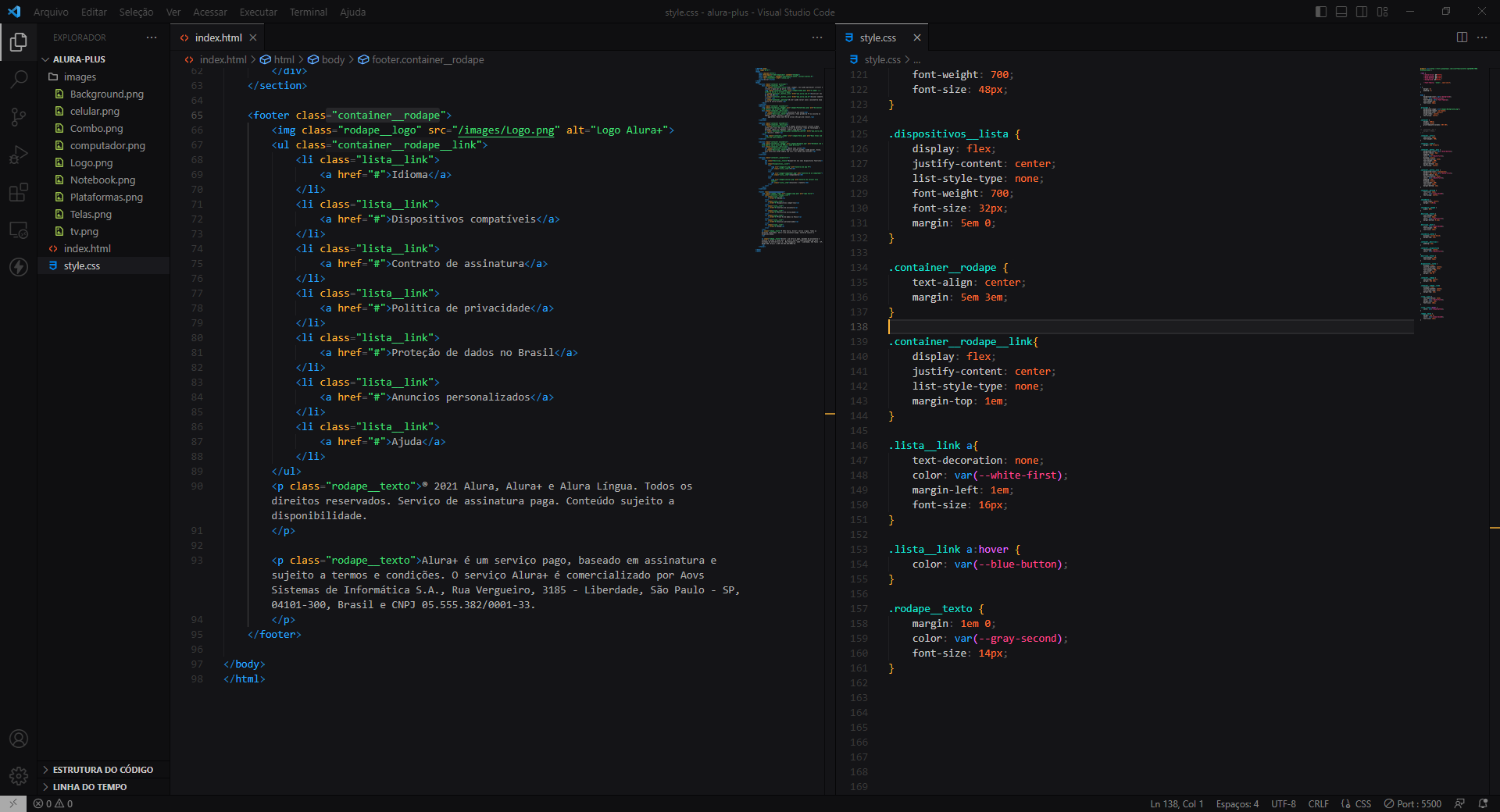Switch to the index.html editor tab

point(217,37)
